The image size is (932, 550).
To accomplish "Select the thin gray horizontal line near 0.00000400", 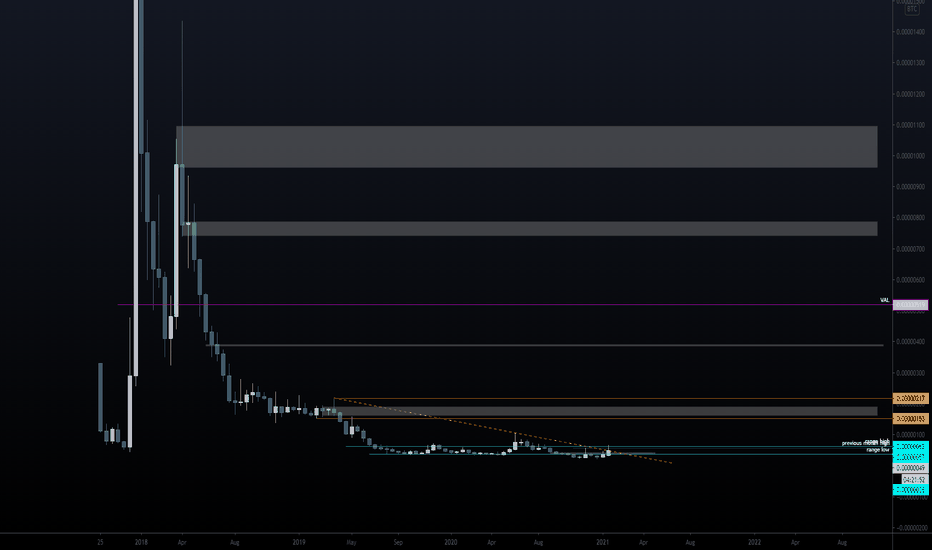I will point(544,345).
